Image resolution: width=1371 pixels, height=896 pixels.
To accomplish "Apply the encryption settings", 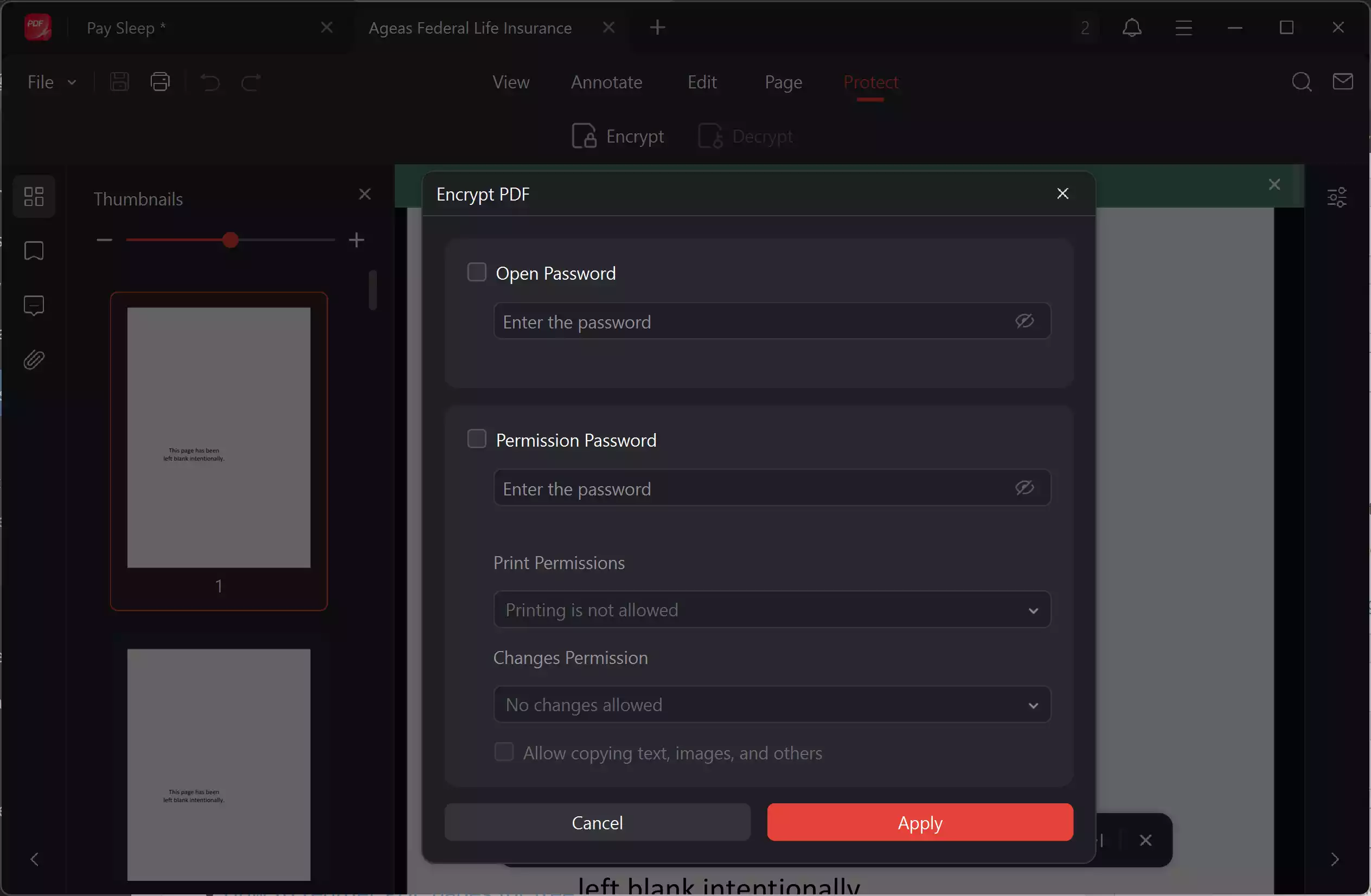I will (919, 822).
